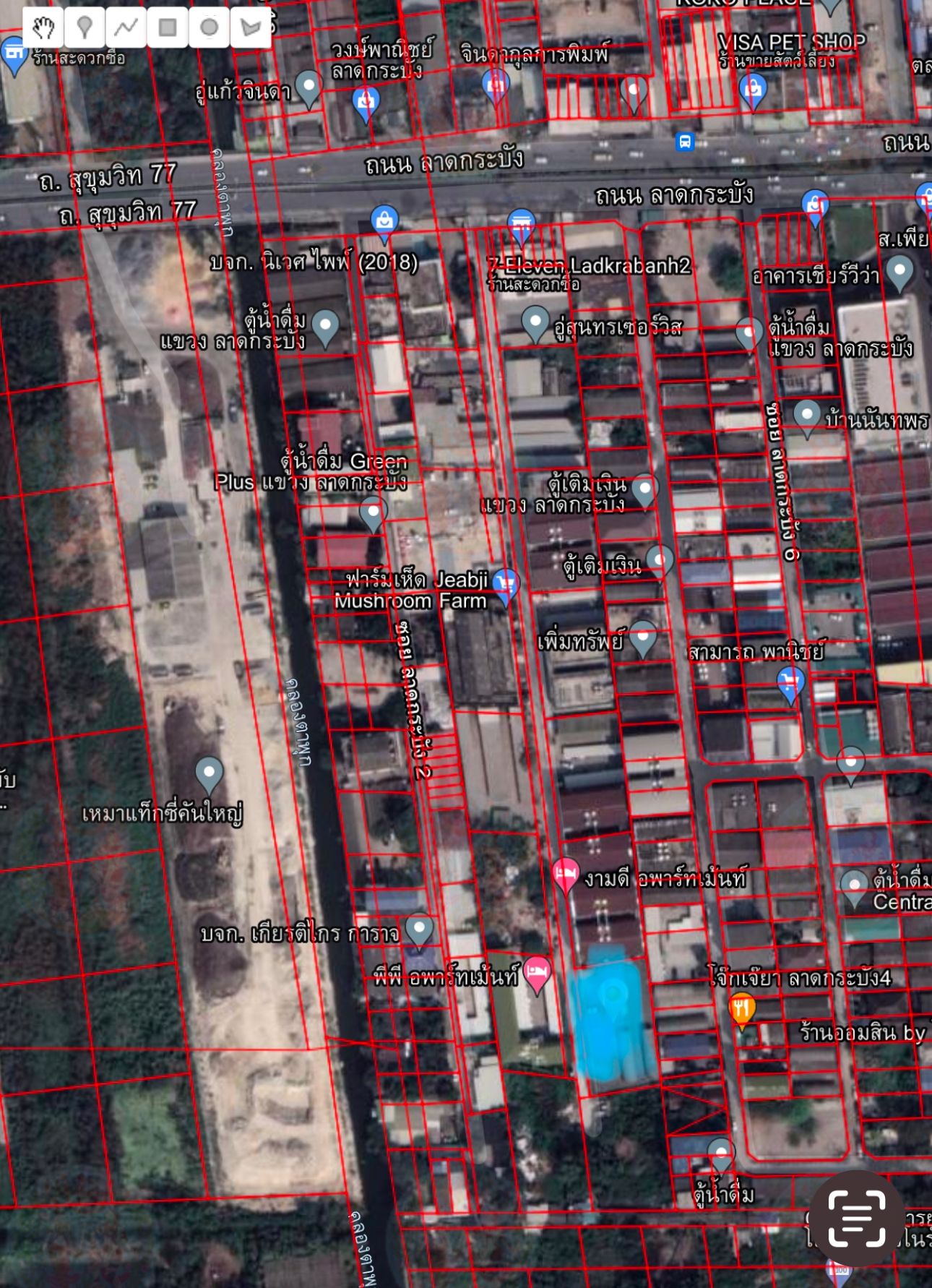Select the circle drawing tool
This screenshot has height=1288, width=932.
pyautogui.click(x=209, y=28)
